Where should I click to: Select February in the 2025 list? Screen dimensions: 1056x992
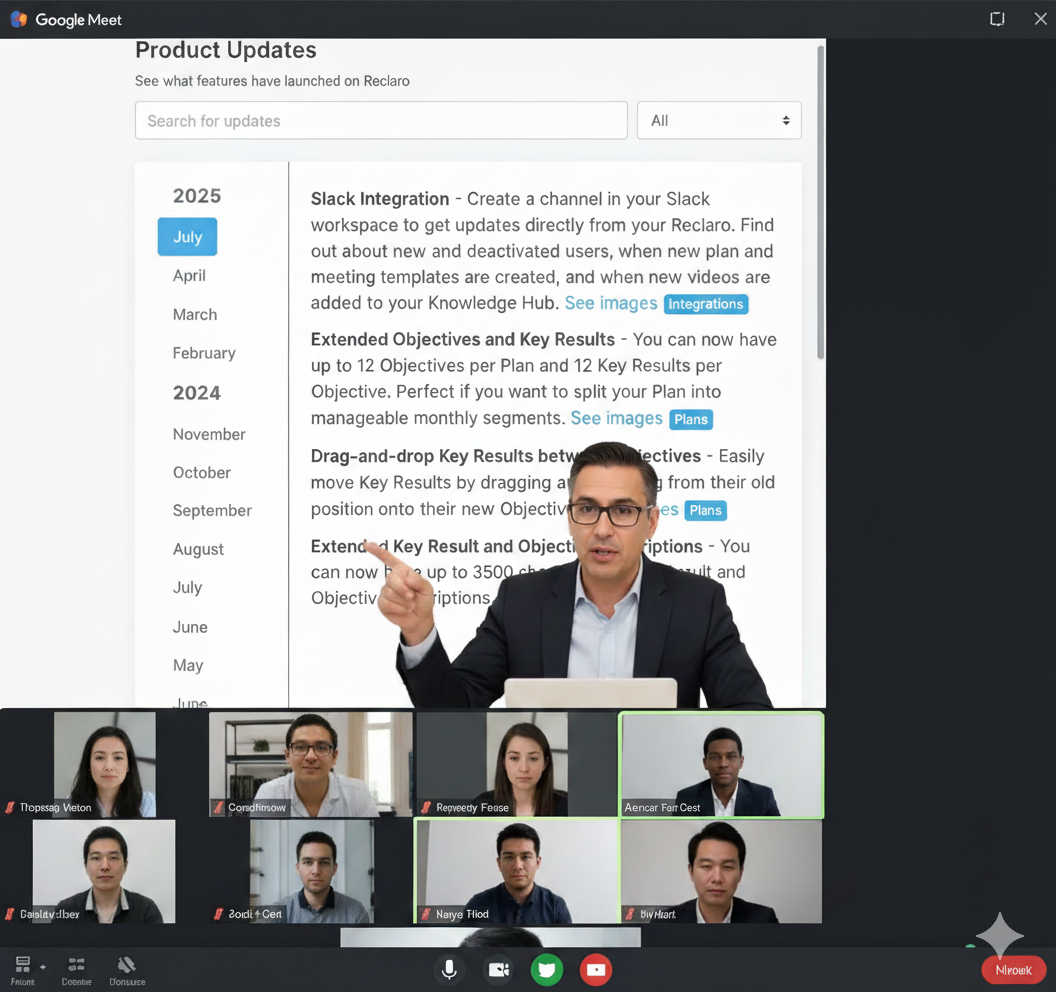[x=204, y=353]
